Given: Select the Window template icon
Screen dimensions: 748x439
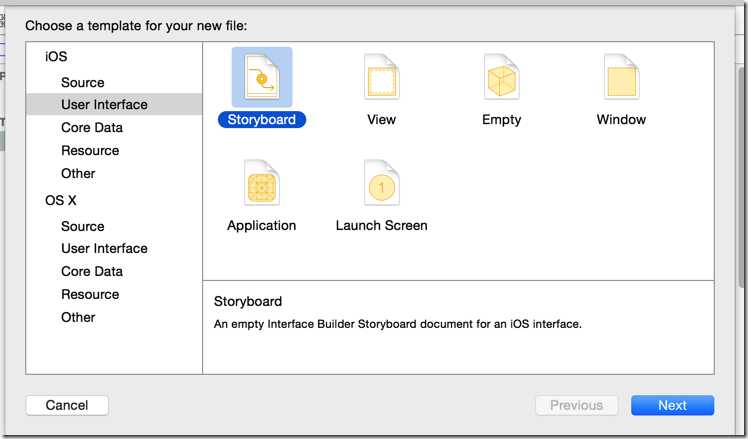Looking at the screenshot, I should 621,76.
